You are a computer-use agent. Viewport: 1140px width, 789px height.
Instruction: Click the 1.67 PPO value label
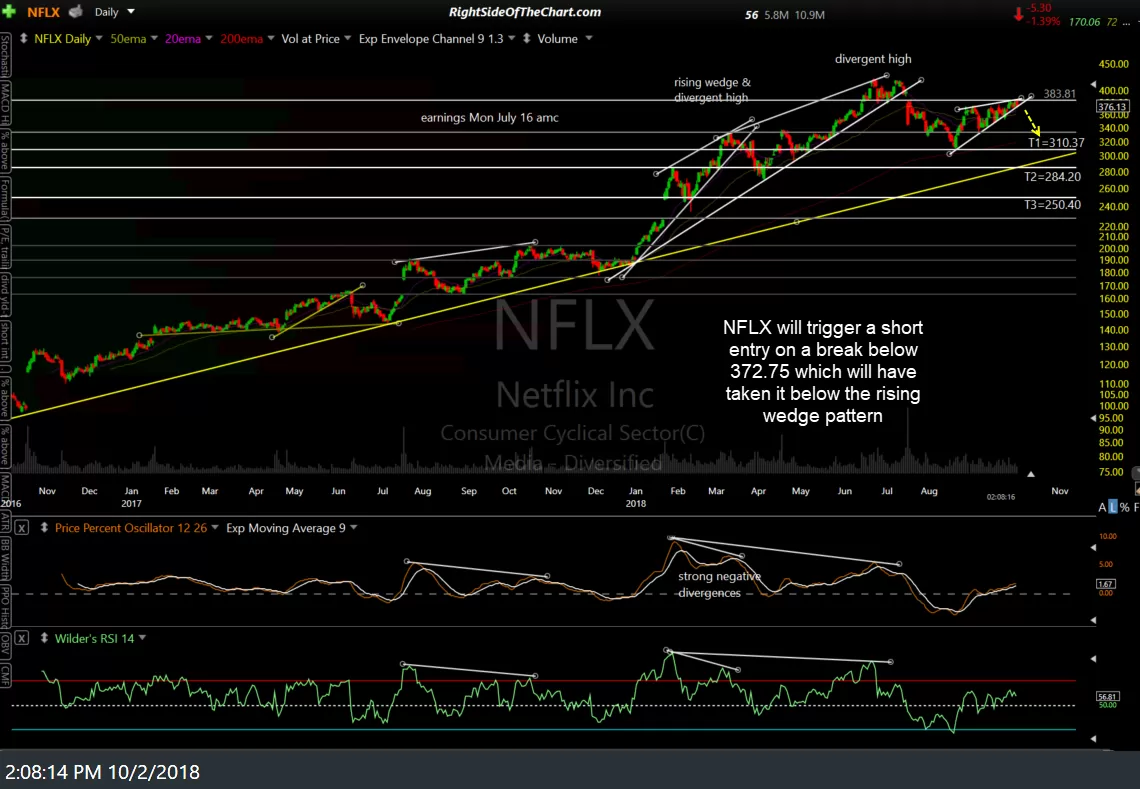click(1106, 584)
